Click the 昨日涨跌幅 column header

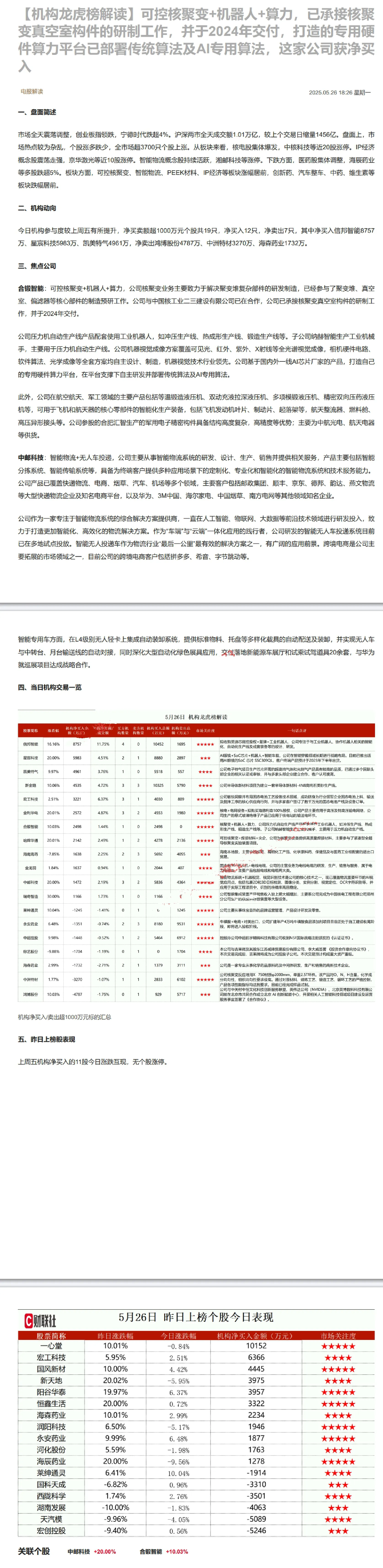pyautogui.click(x=116, y=1336)
